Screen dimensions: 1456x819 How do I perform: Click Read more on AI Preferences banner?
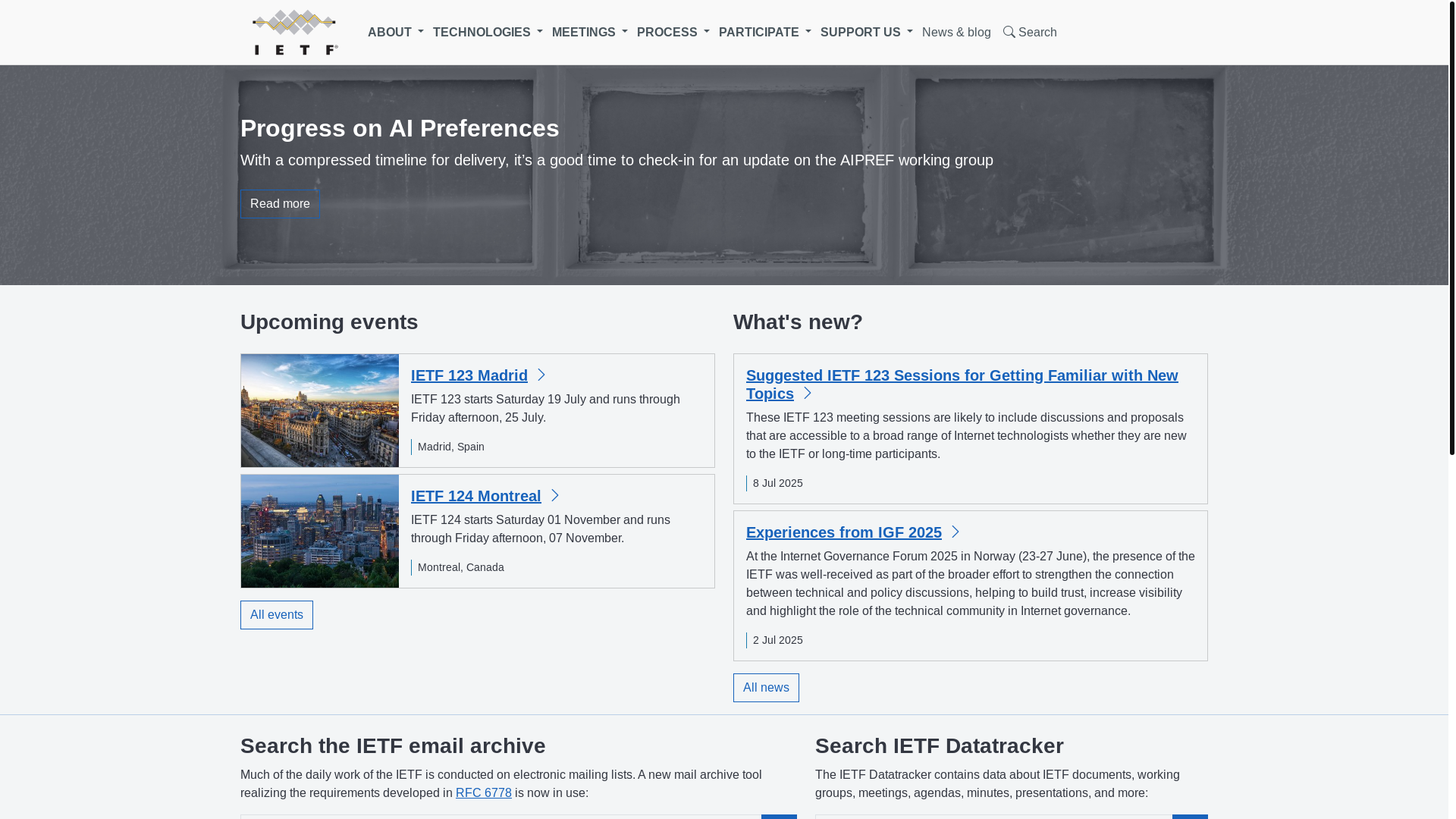280,204
